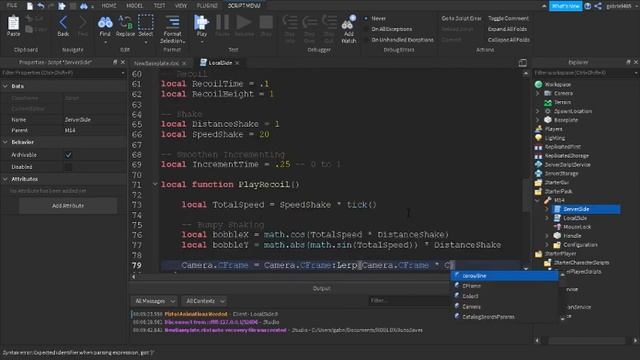
Task: Select Baseplate in Explorer
Action: pyautogui.click(x=565, y=120)
